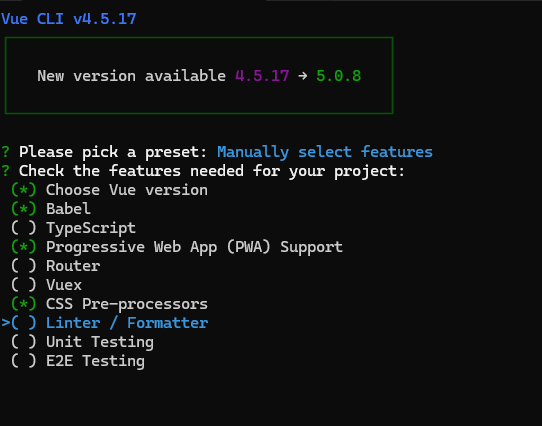
Task: Check the E2E Testing checkbox
Action: point(24,361)
